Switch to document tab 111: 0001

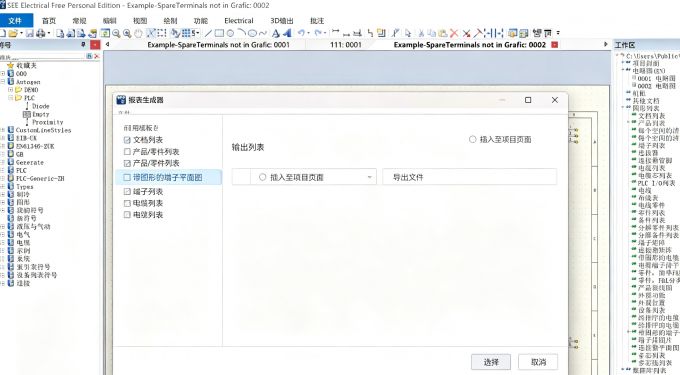click(x=346, y=45)
